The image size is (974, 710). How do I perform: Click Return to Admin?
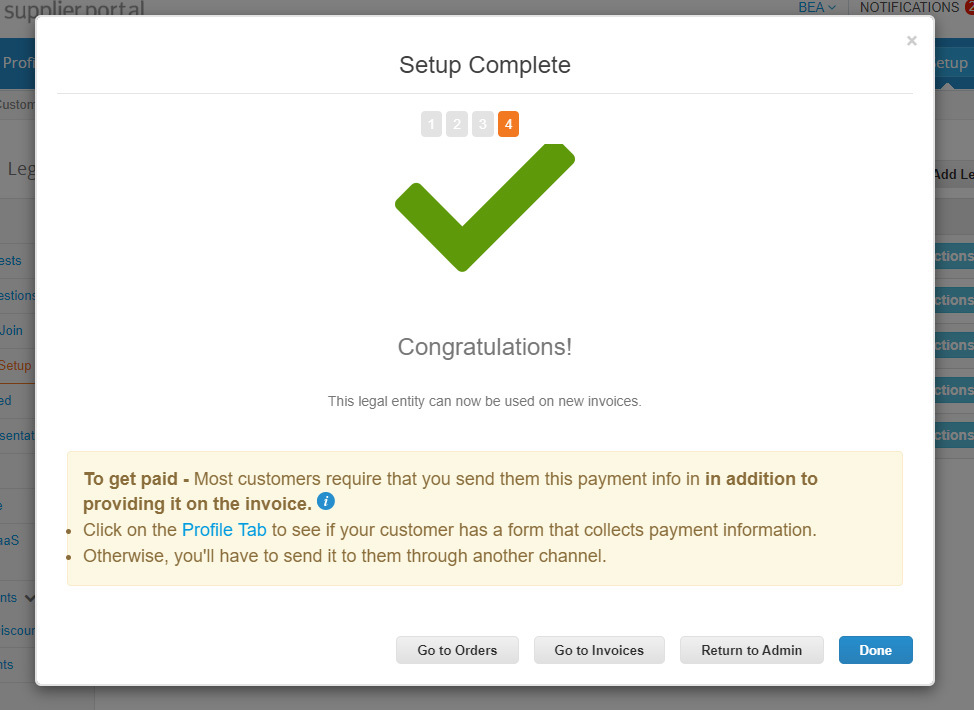[751, 650]
